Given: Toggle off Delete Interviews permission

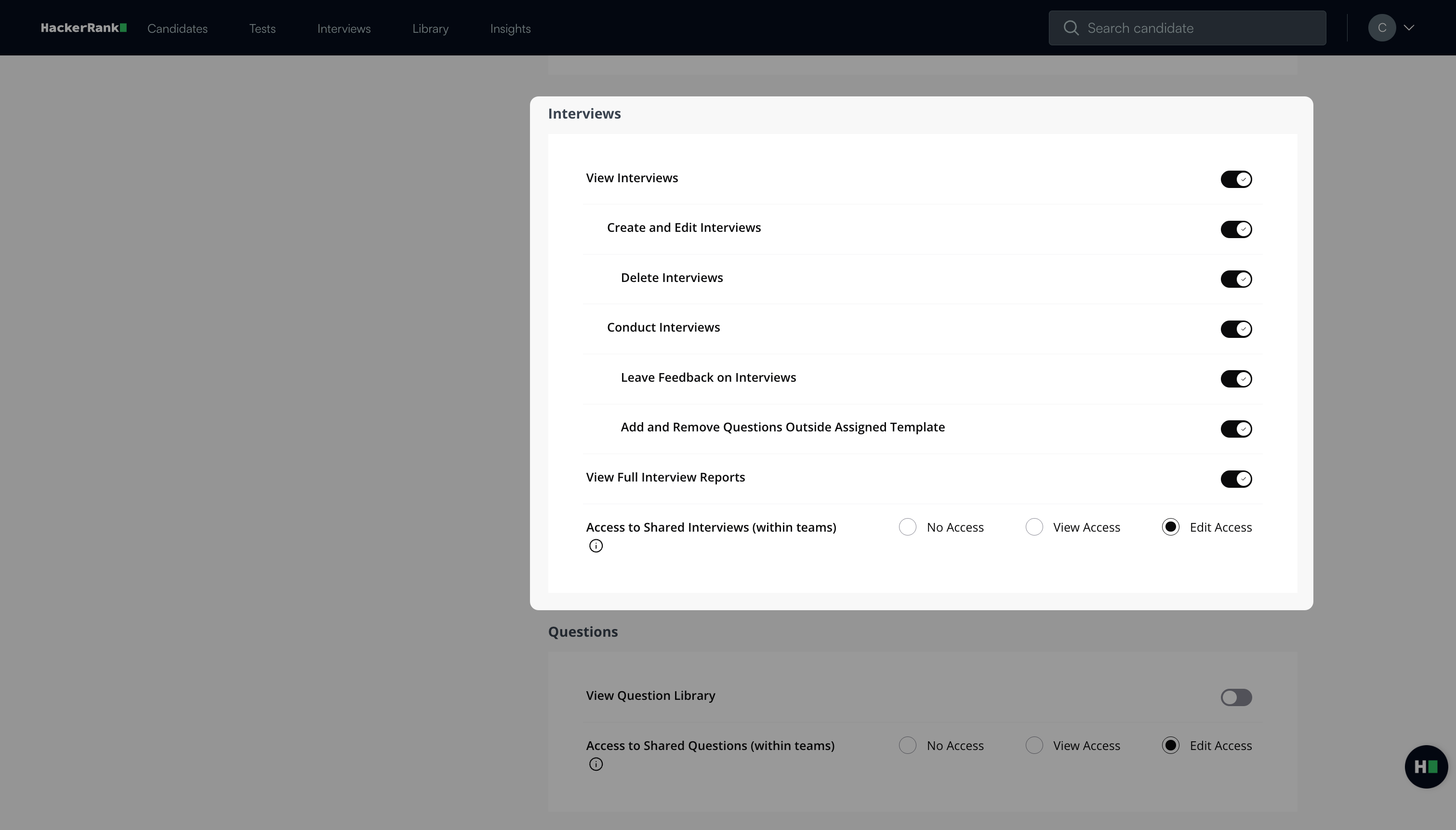Looking at the screenshot, I should click(x=1235, y=280).
